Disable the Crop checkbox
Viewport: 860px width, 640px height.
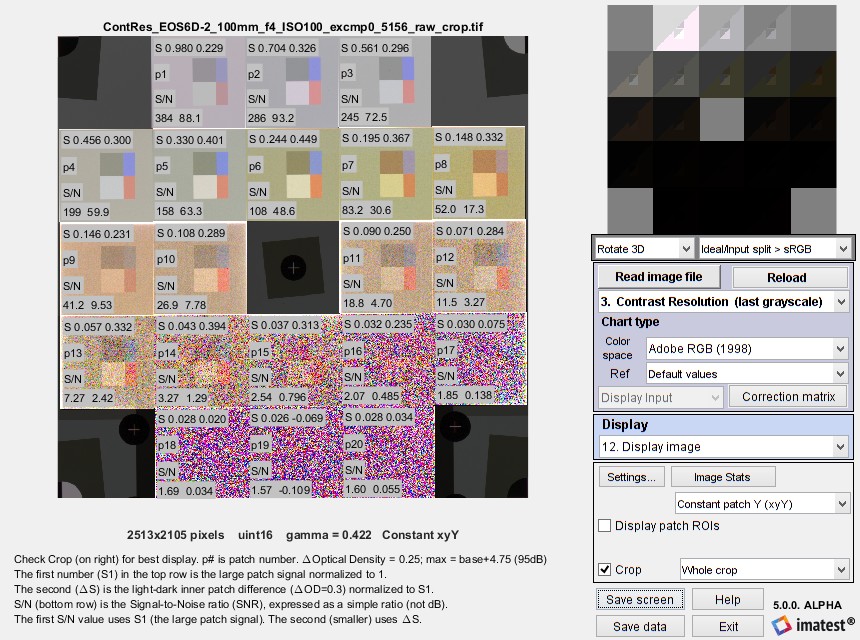pyautogui.click(x=605, y=569)
